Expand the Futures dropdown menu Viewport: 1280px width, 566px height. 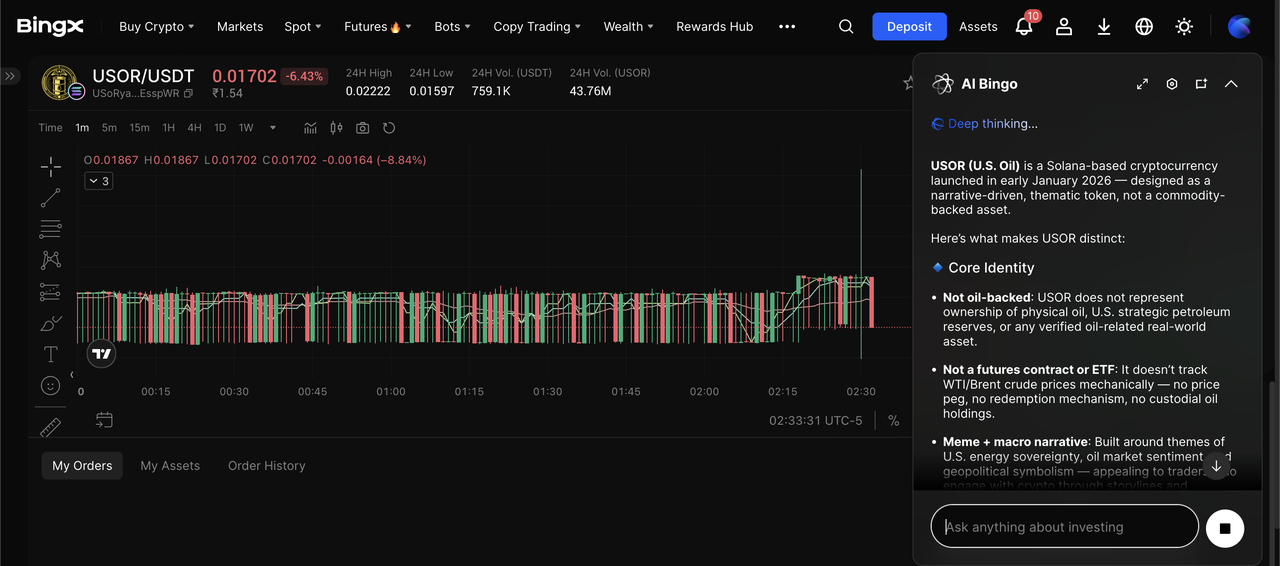(x=377, y=27)
